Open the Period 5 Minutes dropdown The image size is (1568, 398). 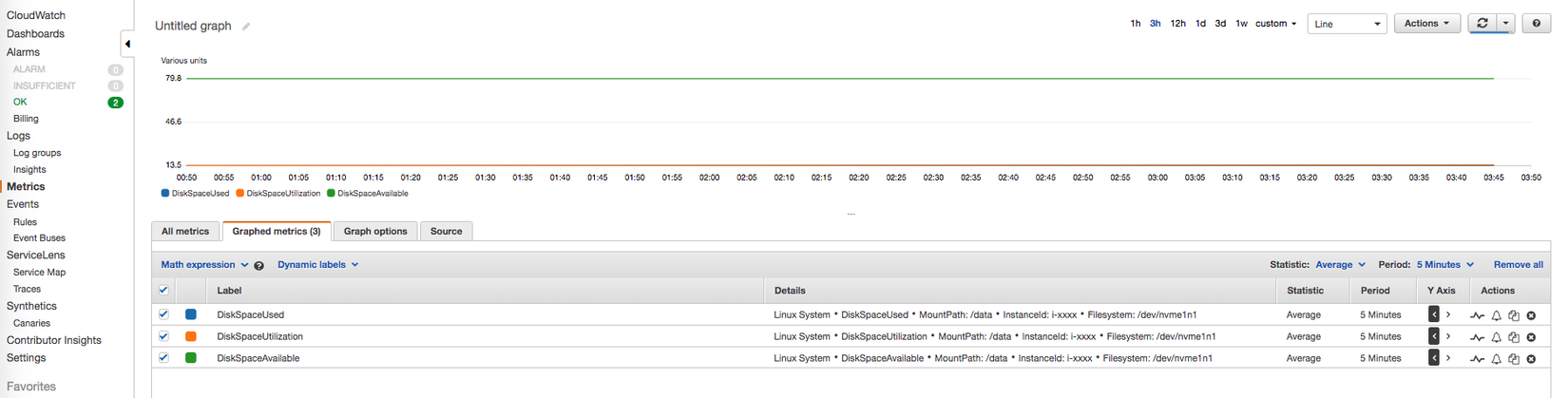(1444, 265)
